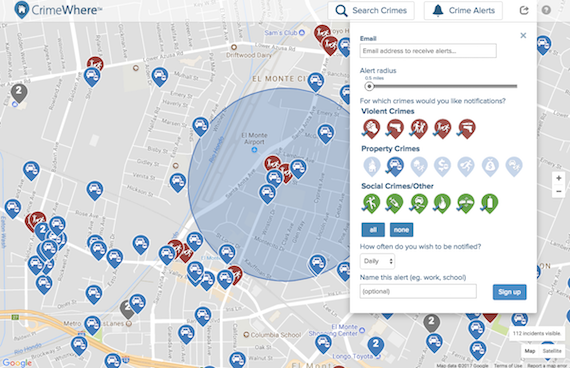Focus the alert name optional field
Viewport: 570px width, 368px height.
coord(418,291)
